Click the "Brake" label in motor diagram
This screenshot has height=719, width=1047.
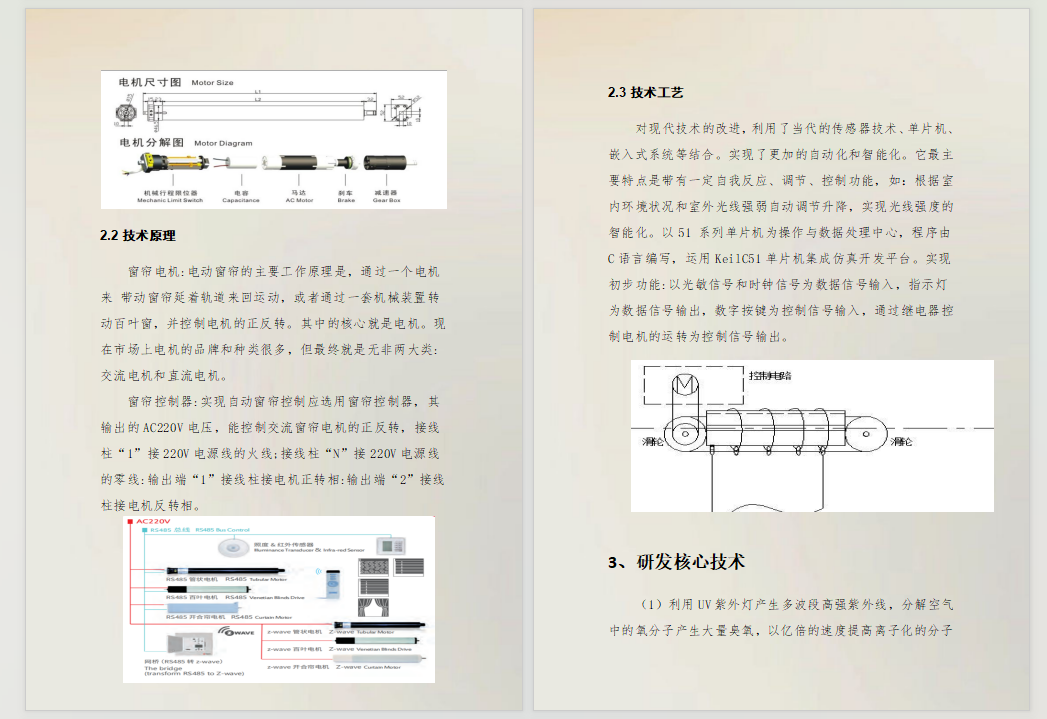pos(346,200)
